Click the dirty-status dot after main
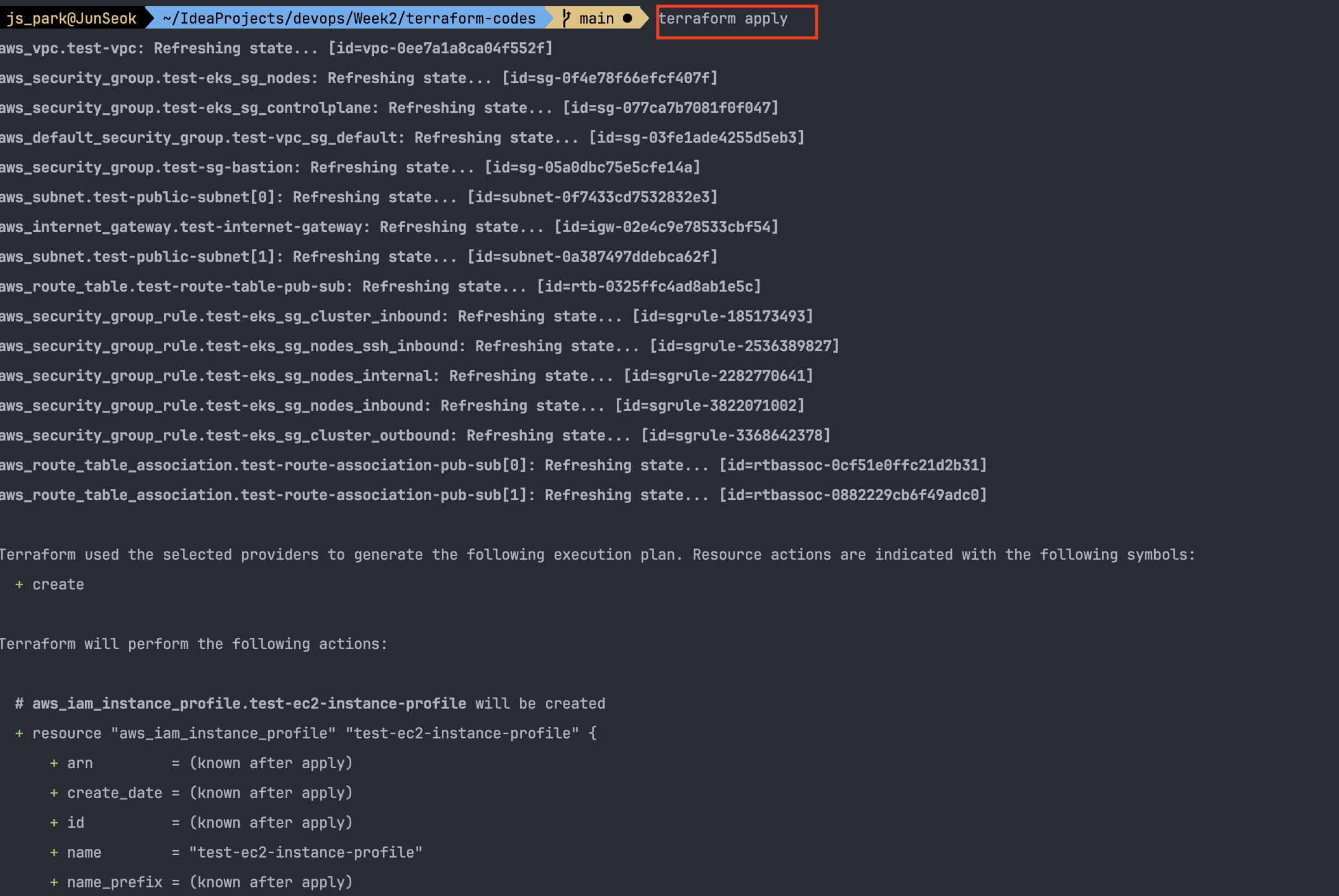1339x896 pixels. 627,18
